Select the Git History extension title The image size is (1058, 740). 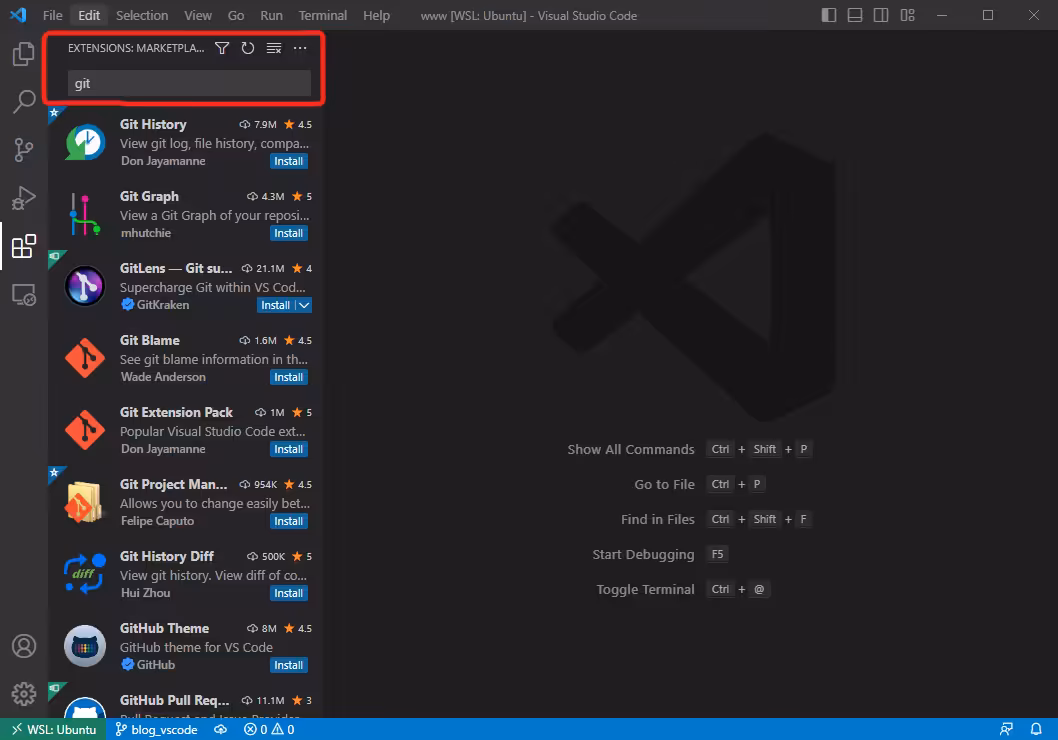pyautogui.click(x=153, y=124)
